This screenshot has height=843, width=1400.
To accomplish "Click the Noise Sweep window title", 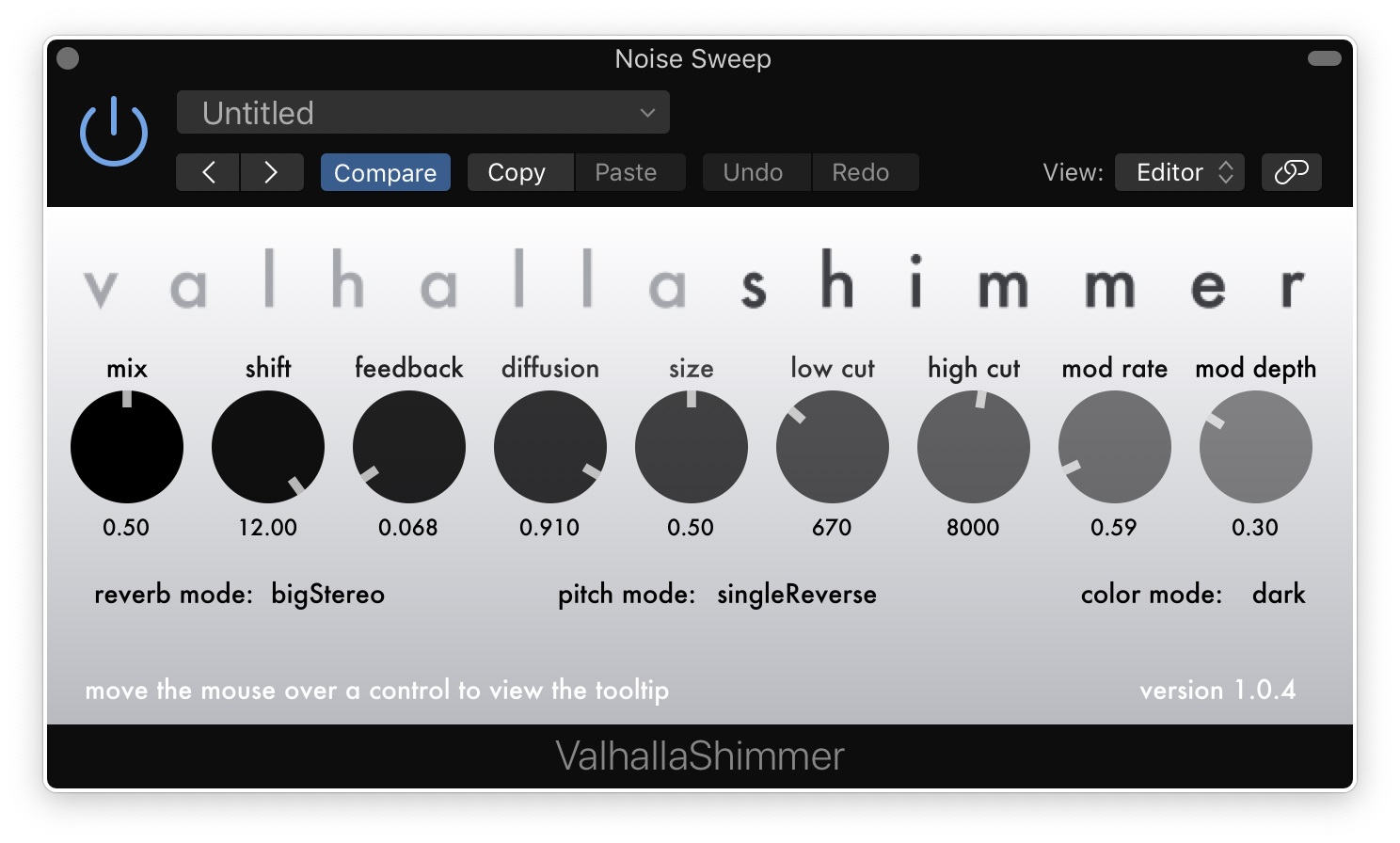I will point(693,58).
